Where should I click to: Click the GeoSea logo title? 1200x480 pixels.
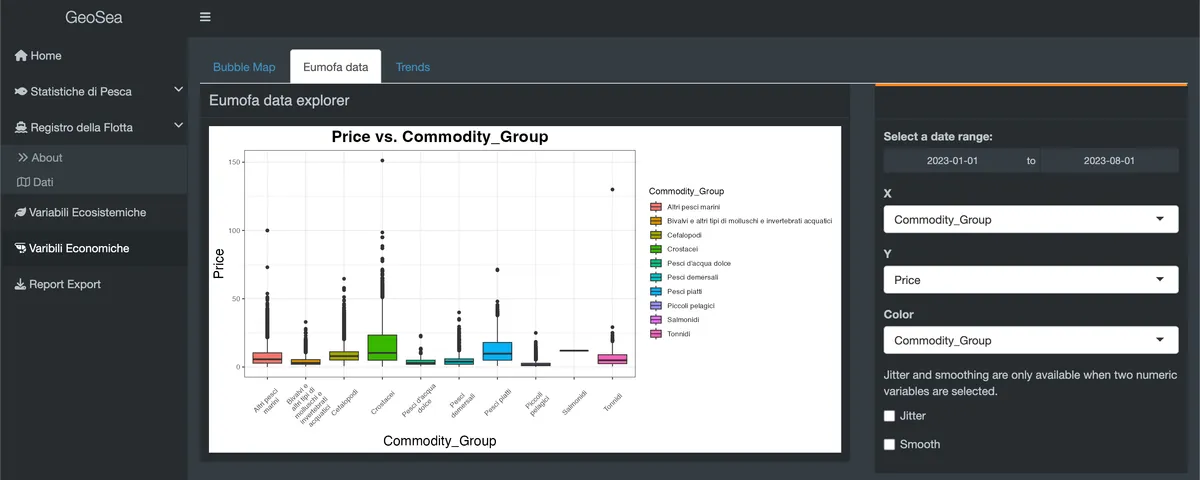[94, 17]
